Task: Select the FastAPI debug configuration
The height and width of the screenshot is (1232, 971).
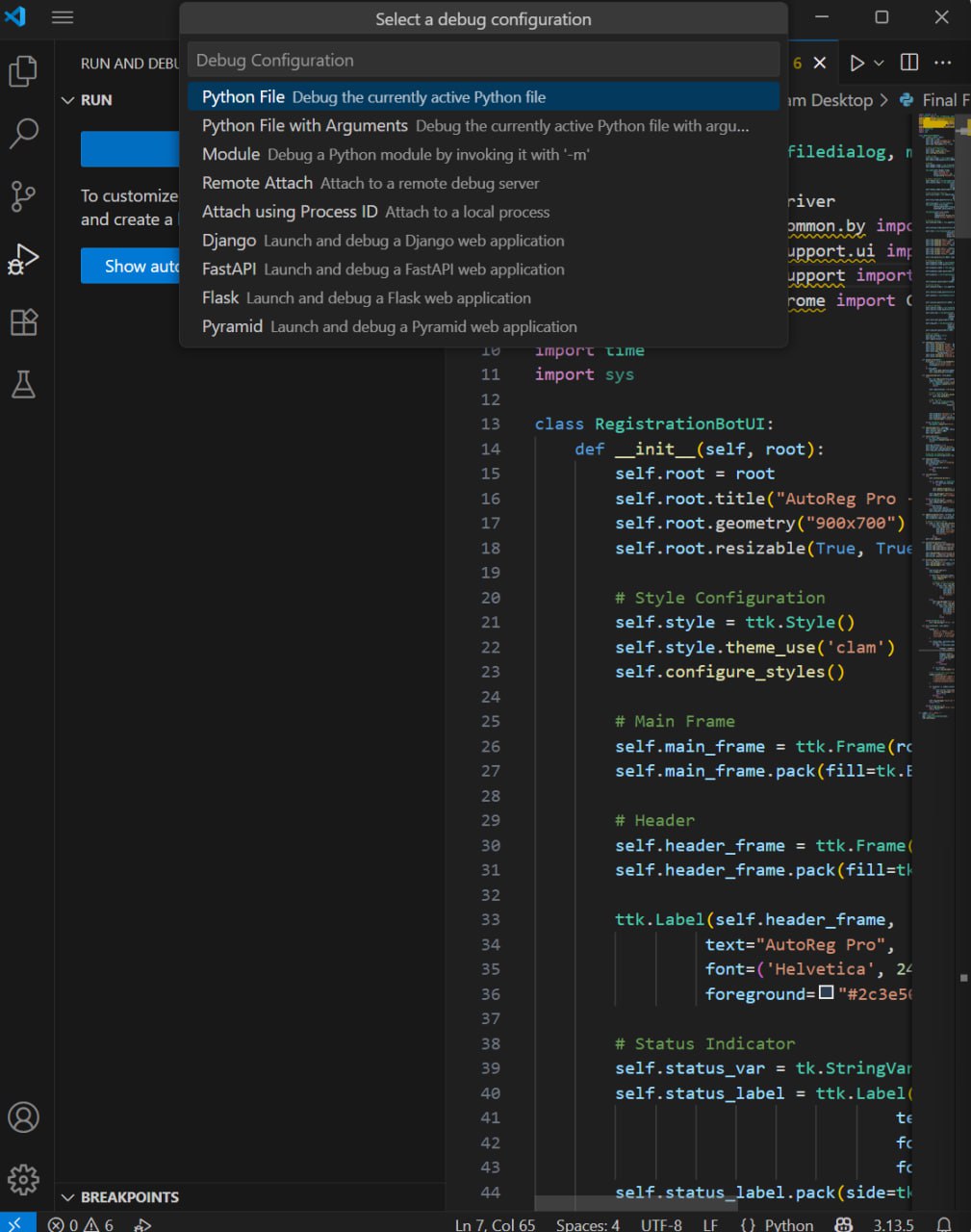Action: 483,269
